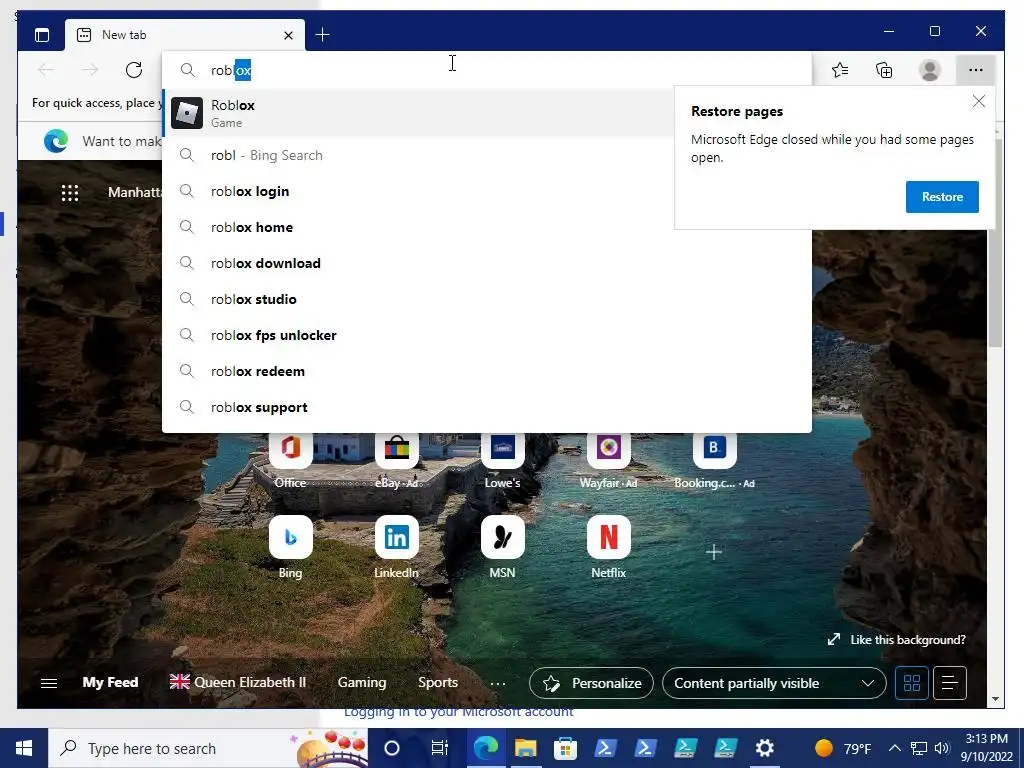The height and width of the screenshot is (768, 1024).
Task: Open the Favorites star icon
Action: tap(840, 70)
